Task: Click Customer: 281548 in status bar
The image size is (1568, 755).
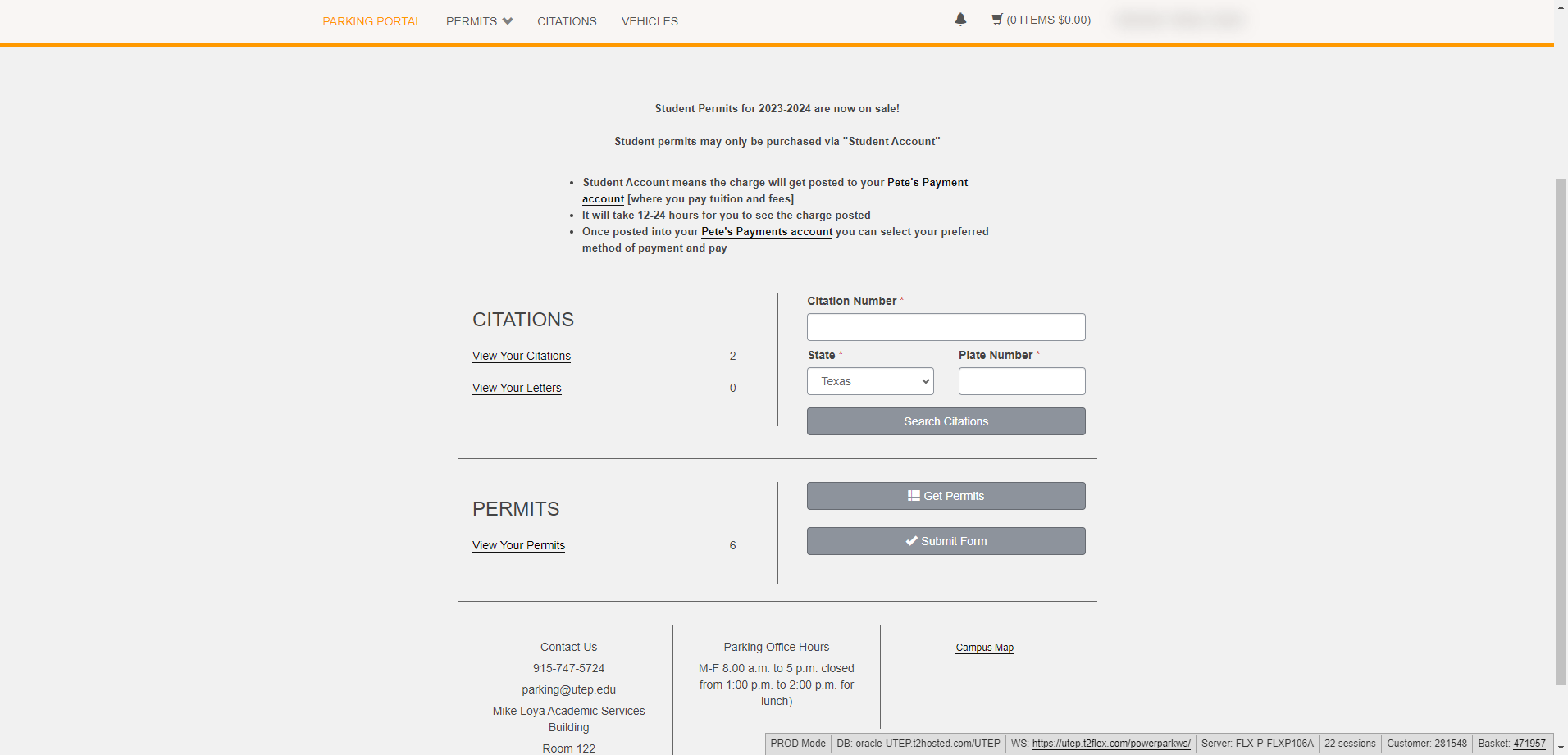Action: pos(1427,744)
